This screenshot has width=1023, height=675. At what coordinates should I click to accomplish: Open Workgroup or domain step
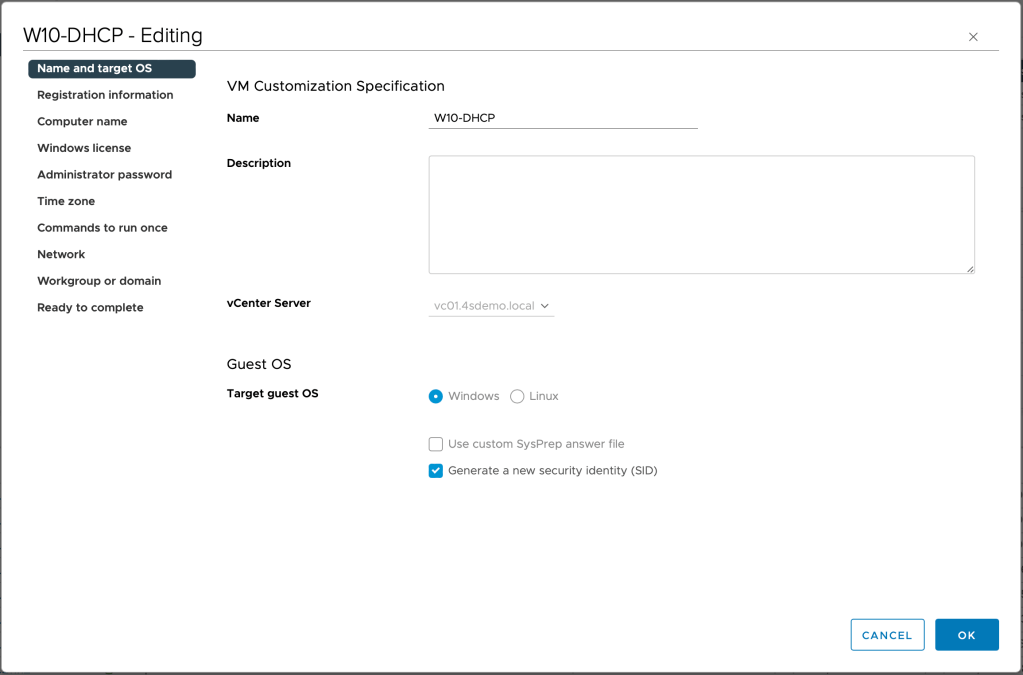click(x=99, y=281)
